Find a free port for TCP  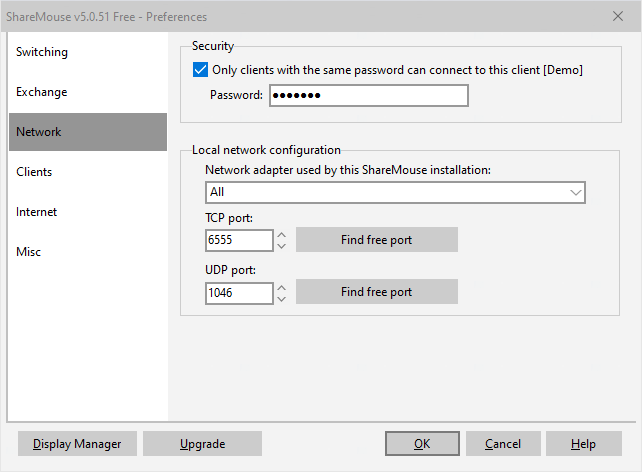point(377,239)
